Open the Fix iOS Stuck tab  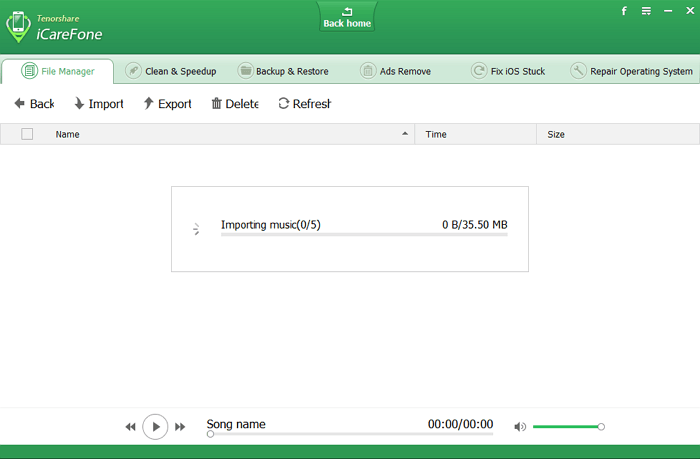[x=509, y=71]
